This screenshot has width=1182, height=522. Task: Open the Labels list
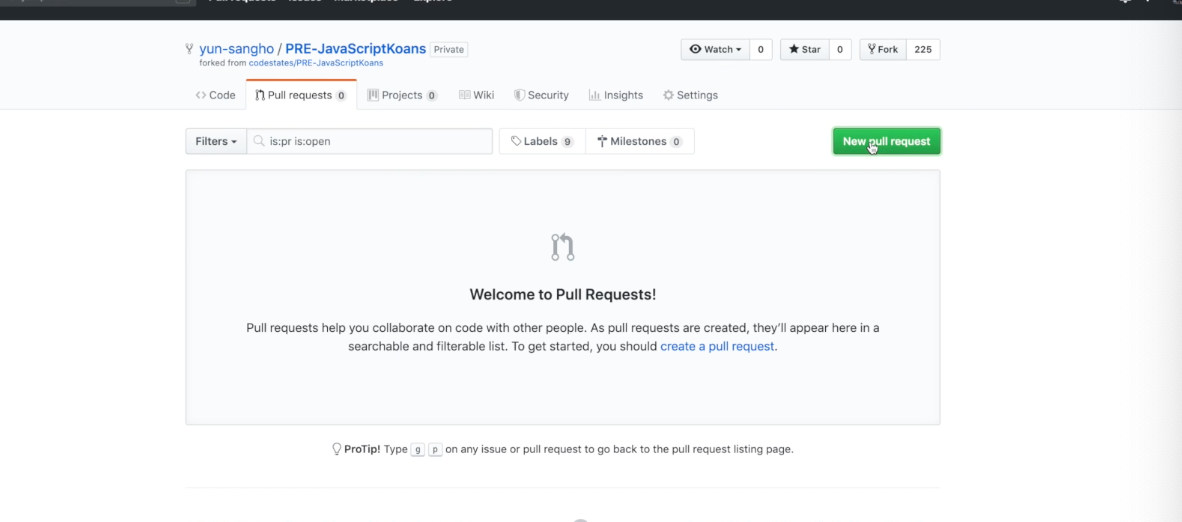coord(542,141)
